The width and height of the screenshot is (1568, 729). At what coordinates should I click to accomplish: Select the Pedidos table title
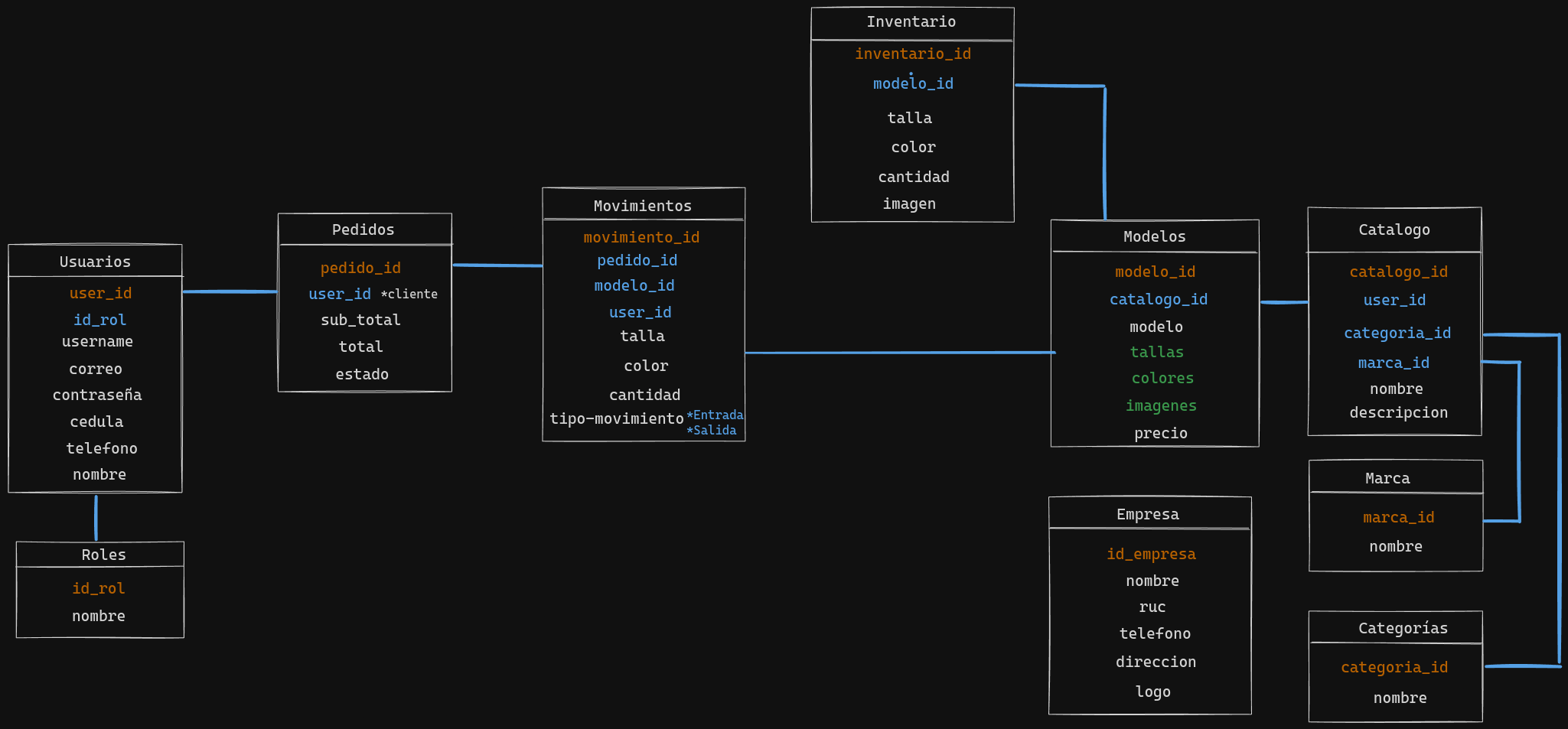[363, 229]
